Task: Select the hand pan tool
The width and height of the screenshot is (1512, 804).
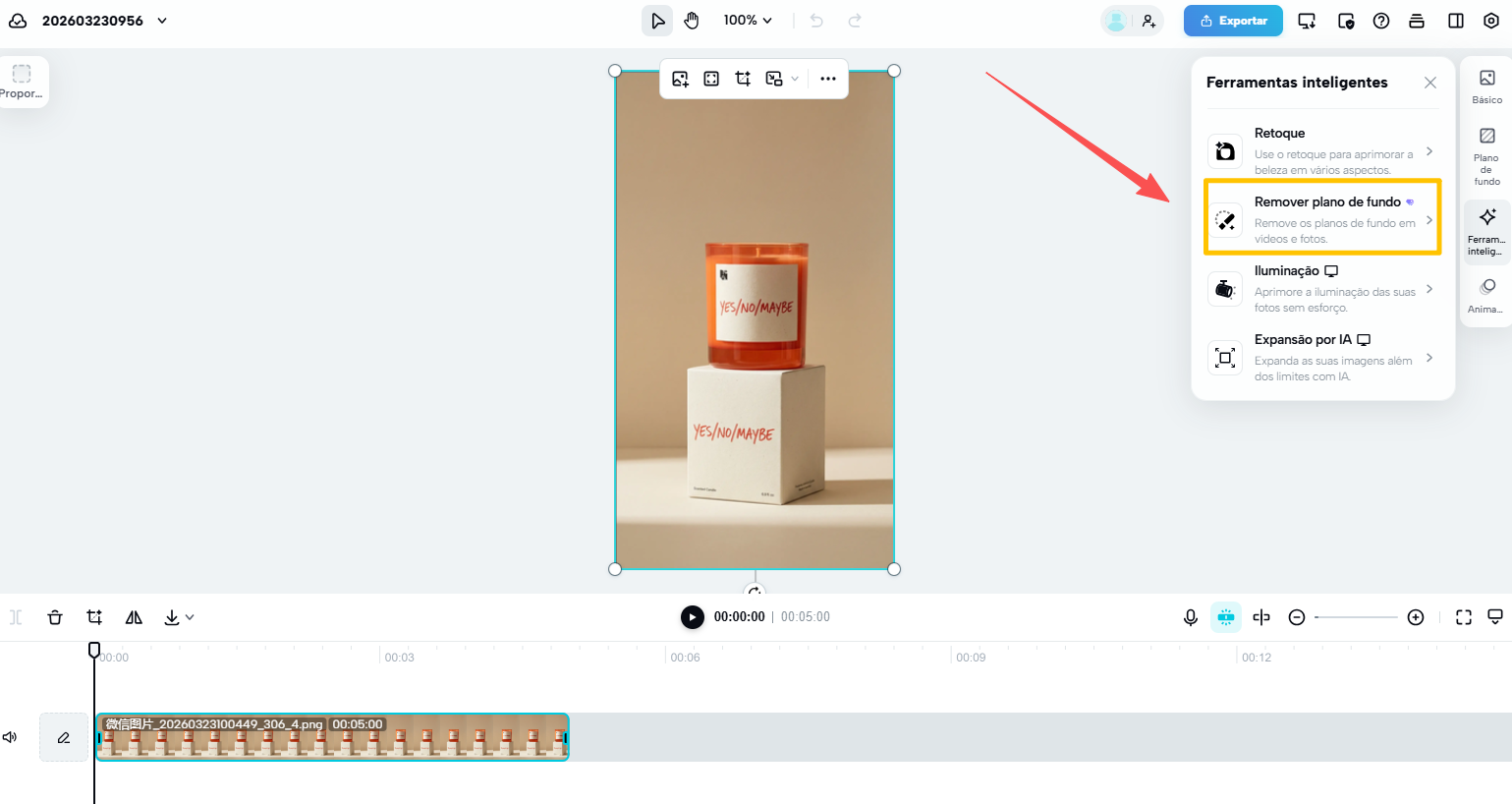Action: (x=692, y=21)
